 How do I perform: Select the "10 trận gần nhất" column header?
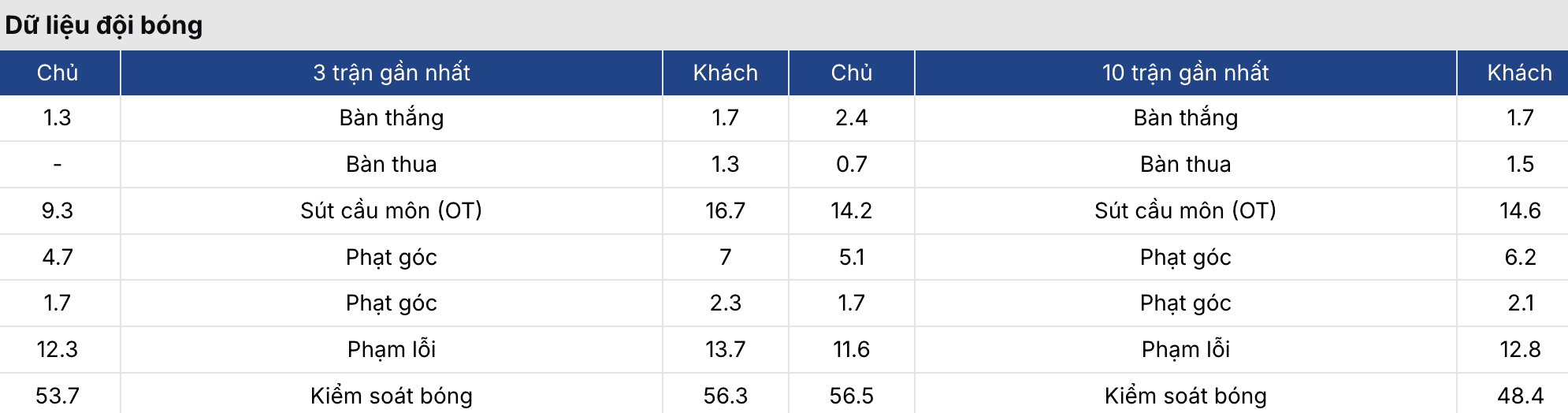[x=1185, y=73]
